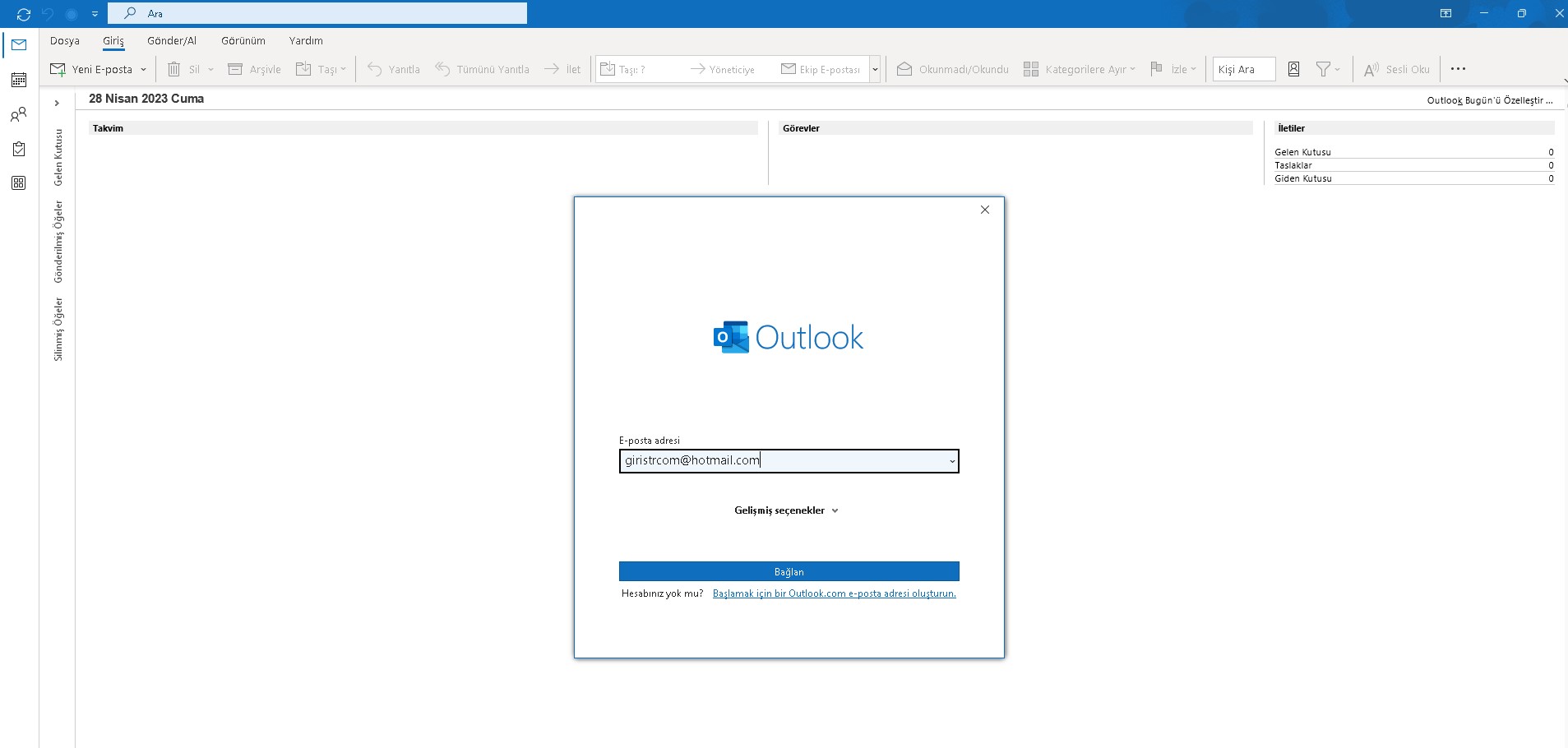Open the Address Book icon
1568x748 pixels.
[1293, 69]
